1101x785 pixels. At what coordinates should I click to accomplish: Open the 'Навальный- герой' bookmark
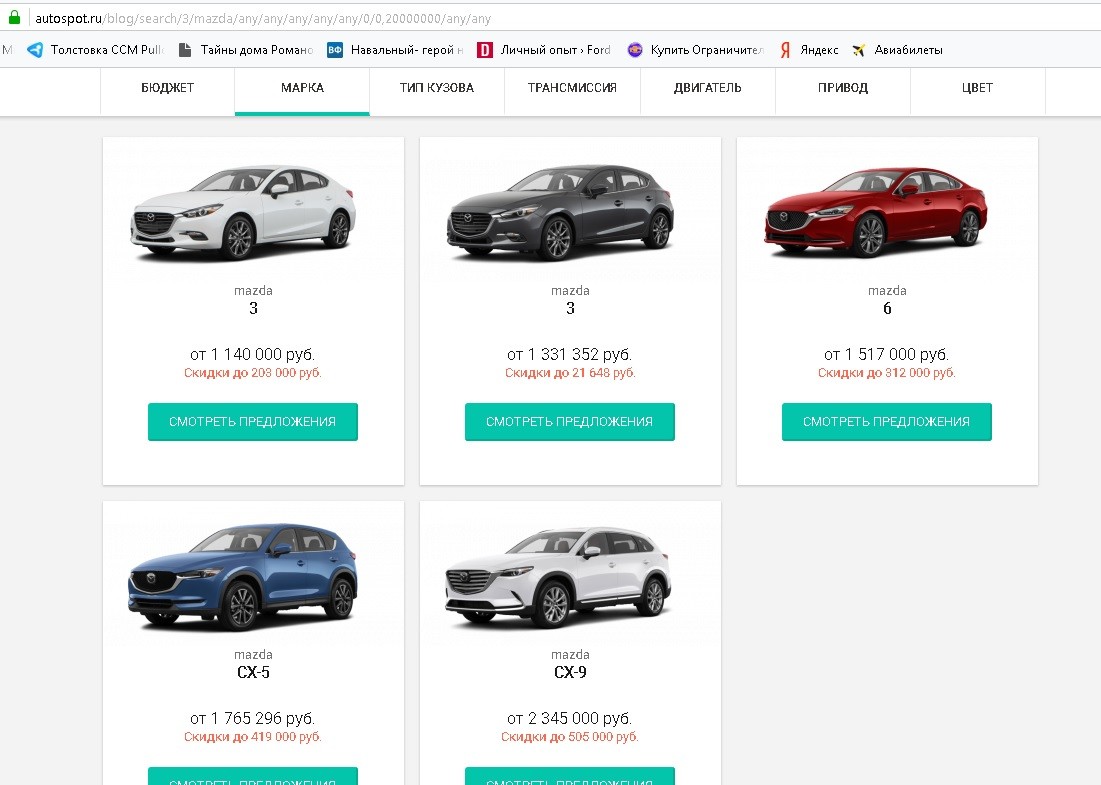[395, 49]
